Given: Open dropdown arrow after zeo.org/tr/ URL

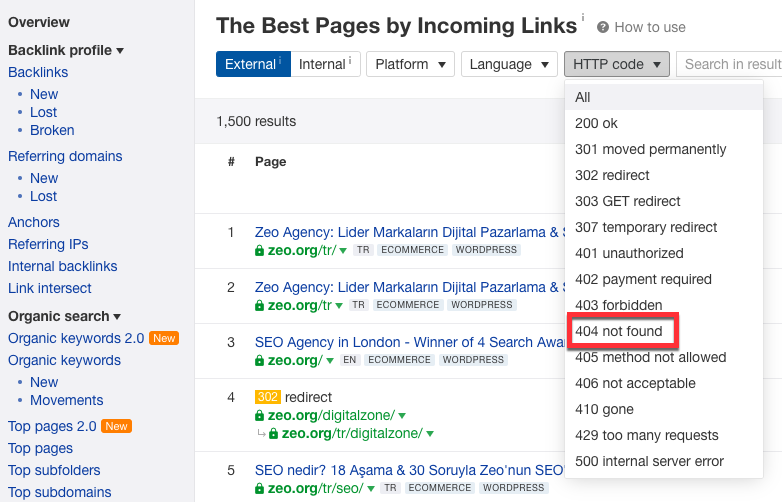Looking at the screenshot, I should pos(343,251).
